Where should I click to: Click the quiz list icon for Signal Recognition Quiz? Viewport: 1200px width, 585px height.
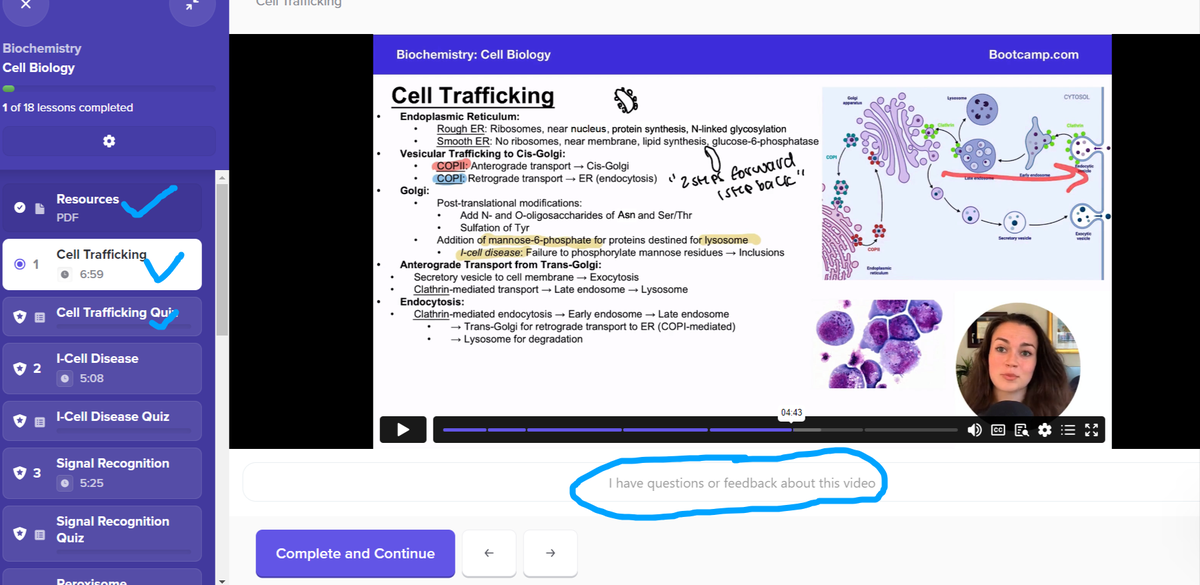40,533
